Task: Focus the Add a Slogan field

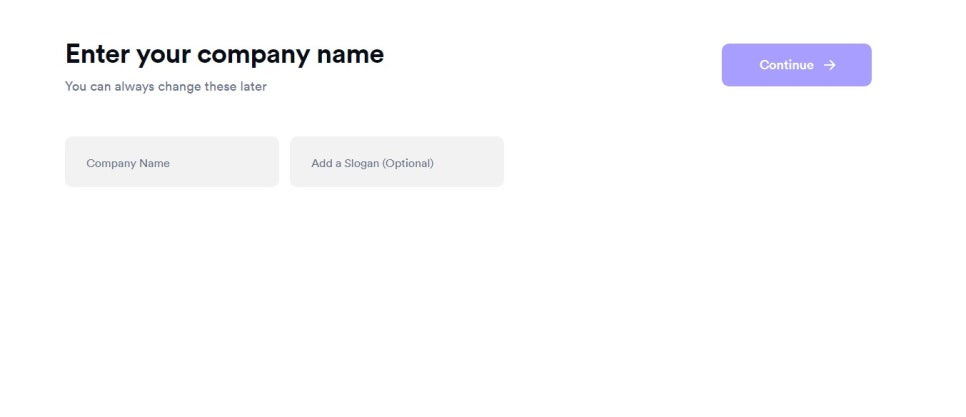Action: pyautogui.click(x=397, y=161)
